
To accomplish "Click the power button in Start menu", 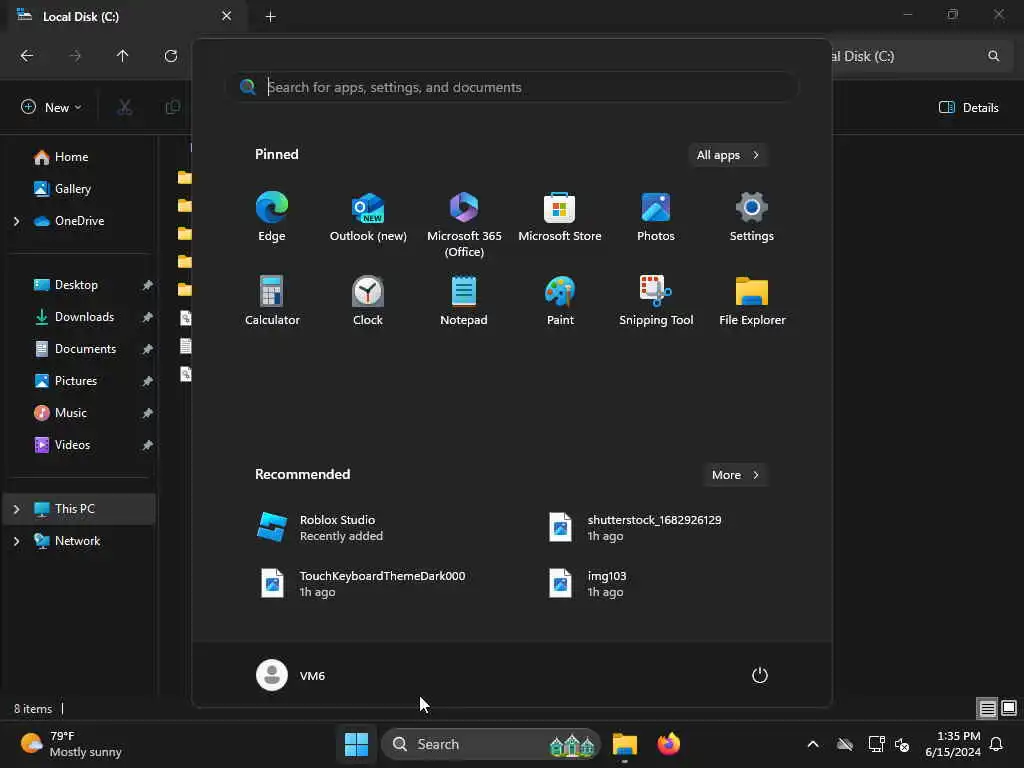I will 760,675.
